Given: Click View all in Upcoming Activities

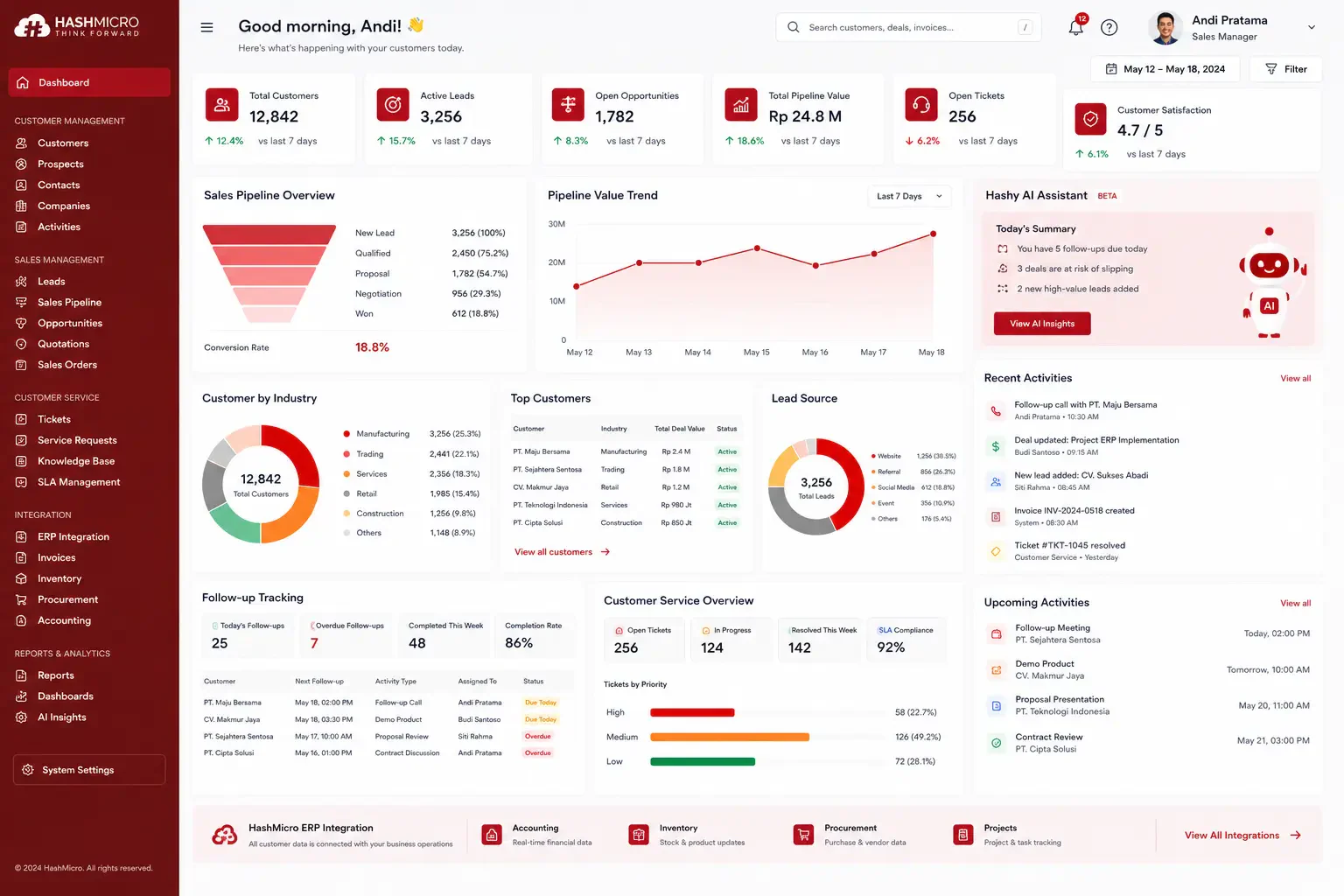Looking at the screenshot, I should (1295, 604).
